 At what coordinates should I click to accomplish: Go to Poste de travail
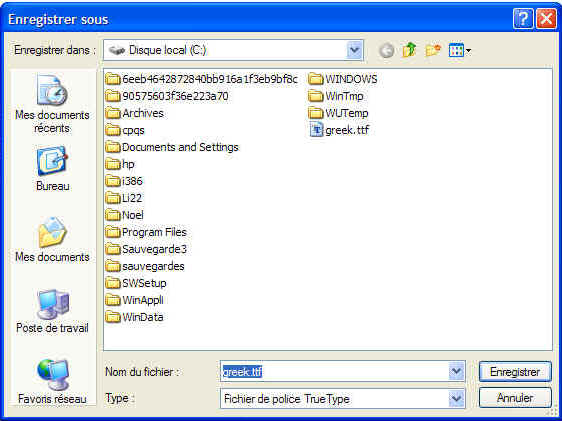point(52,311)
